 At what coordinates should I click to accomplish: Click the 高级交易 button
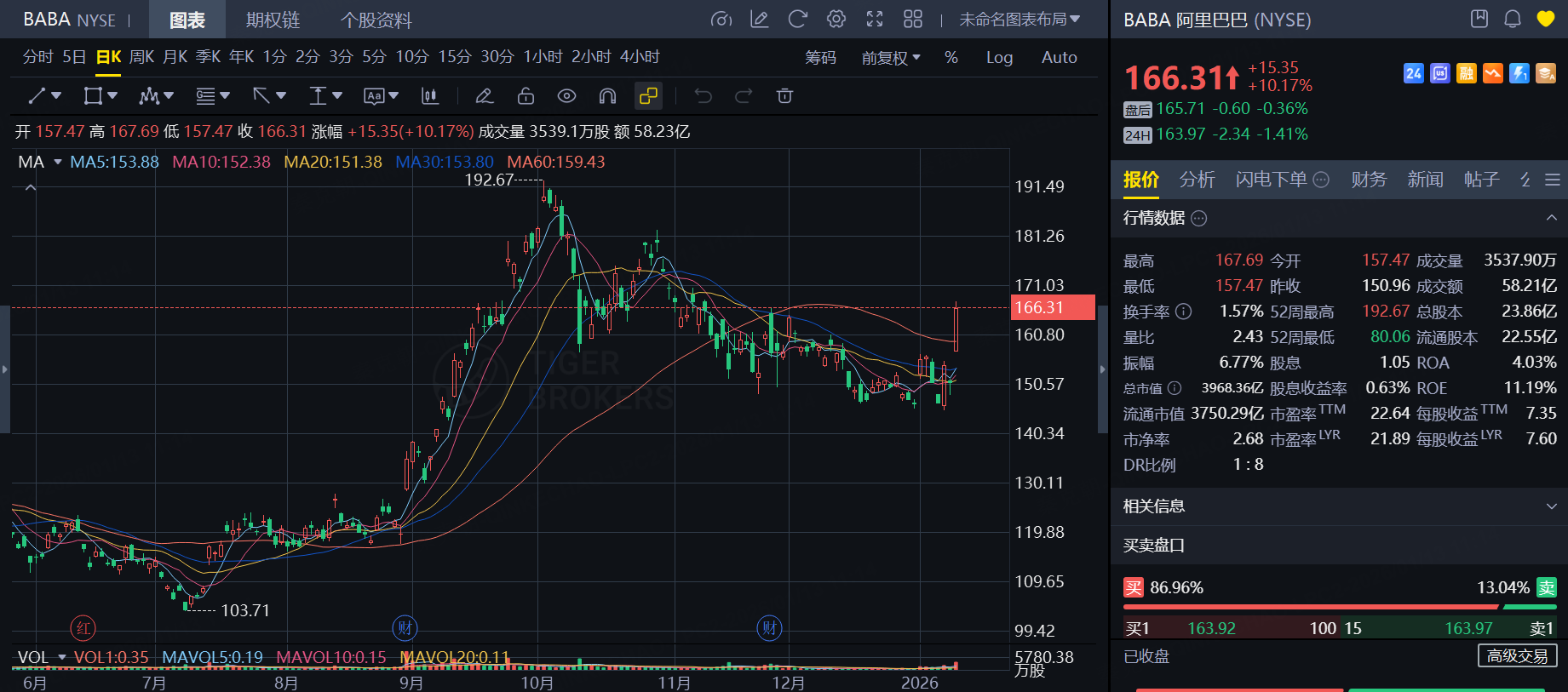click(1517, 656)
